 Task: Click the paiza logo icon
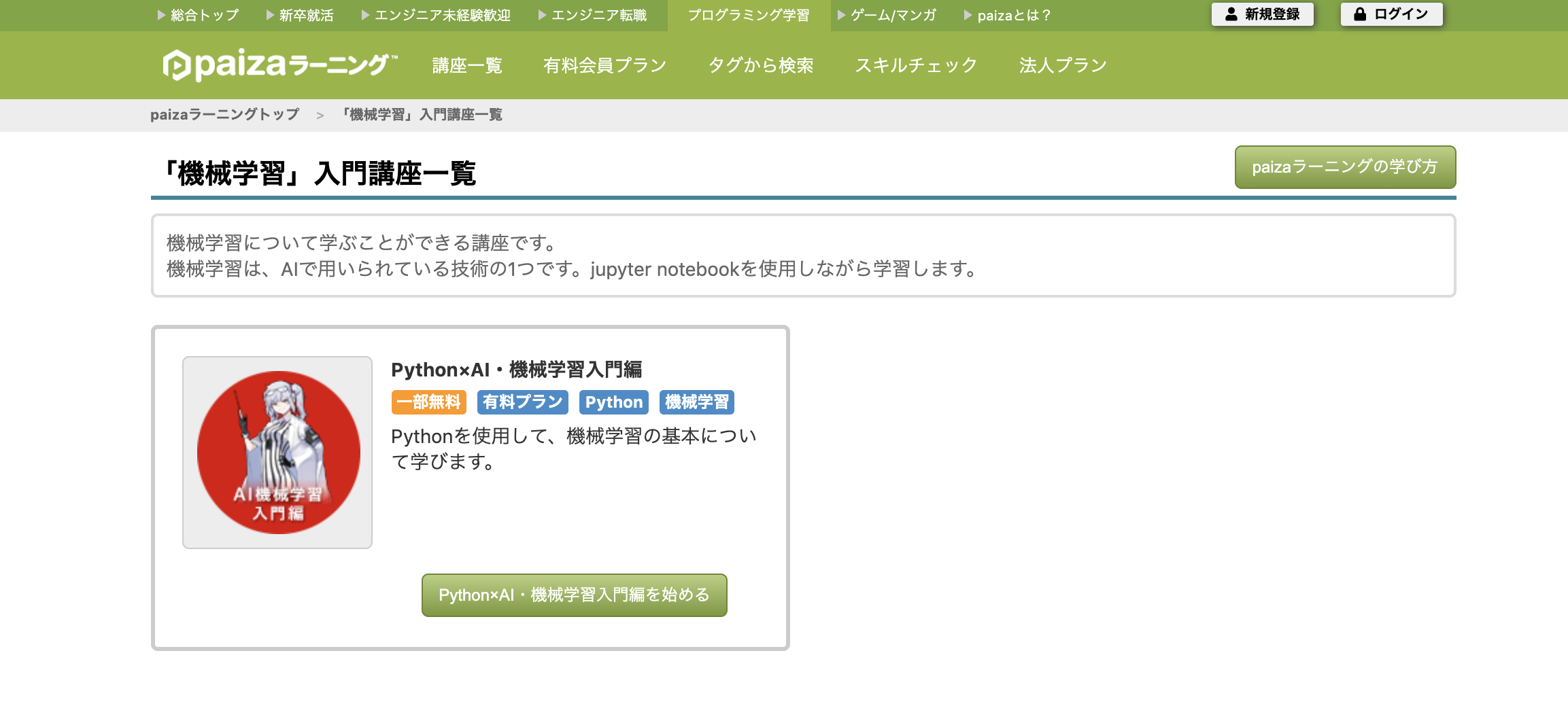click(x=178, y=65)
